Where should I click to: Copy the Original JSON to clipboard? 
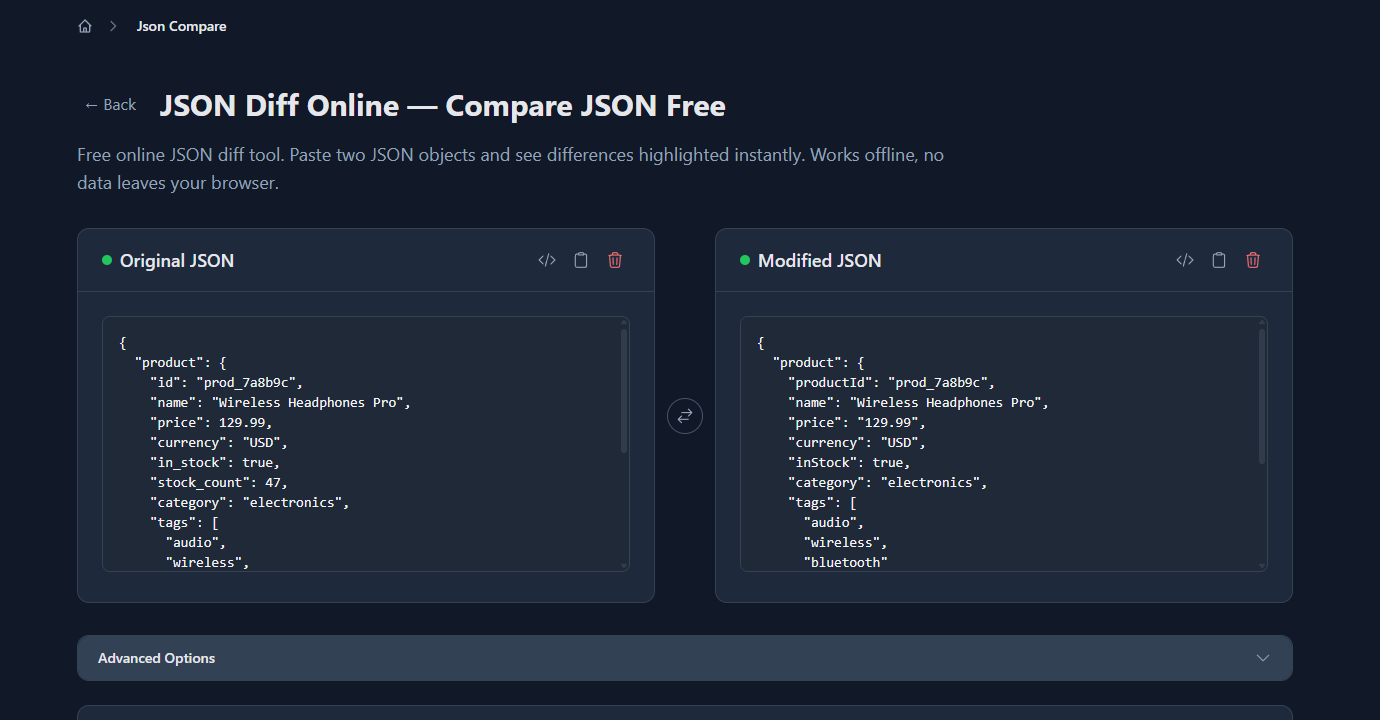(580, 259)
